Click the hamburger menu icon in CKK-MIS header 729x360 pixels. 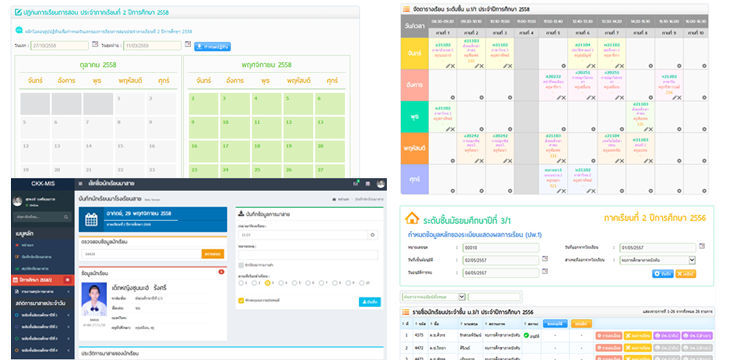80,184
